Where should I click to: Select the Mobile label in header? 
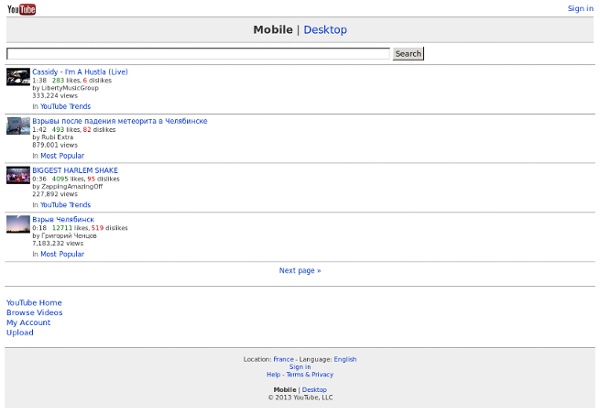[273, 29]
